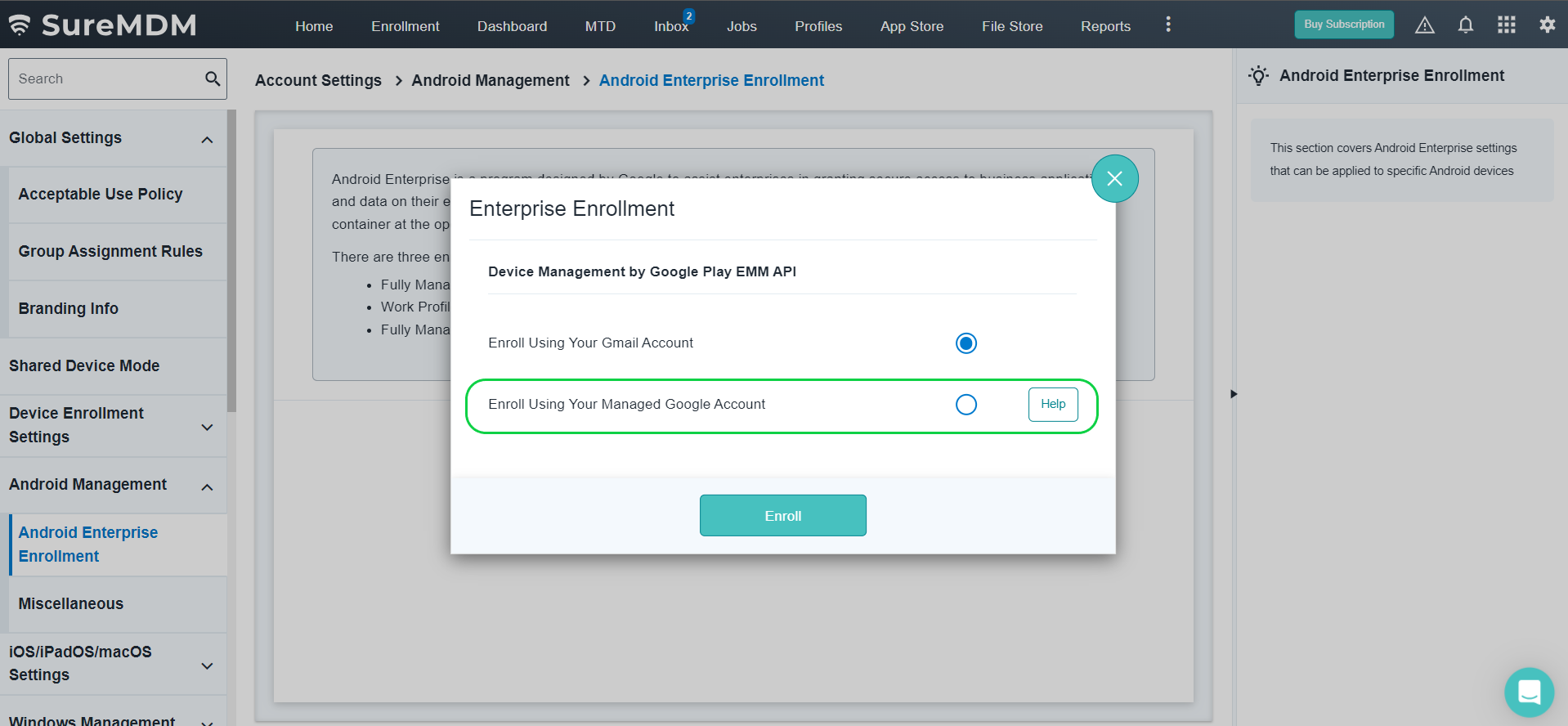Viewport: 1568px width, 726px height.
Task: Open the Dashboard tab
Action: click(512, 26)
